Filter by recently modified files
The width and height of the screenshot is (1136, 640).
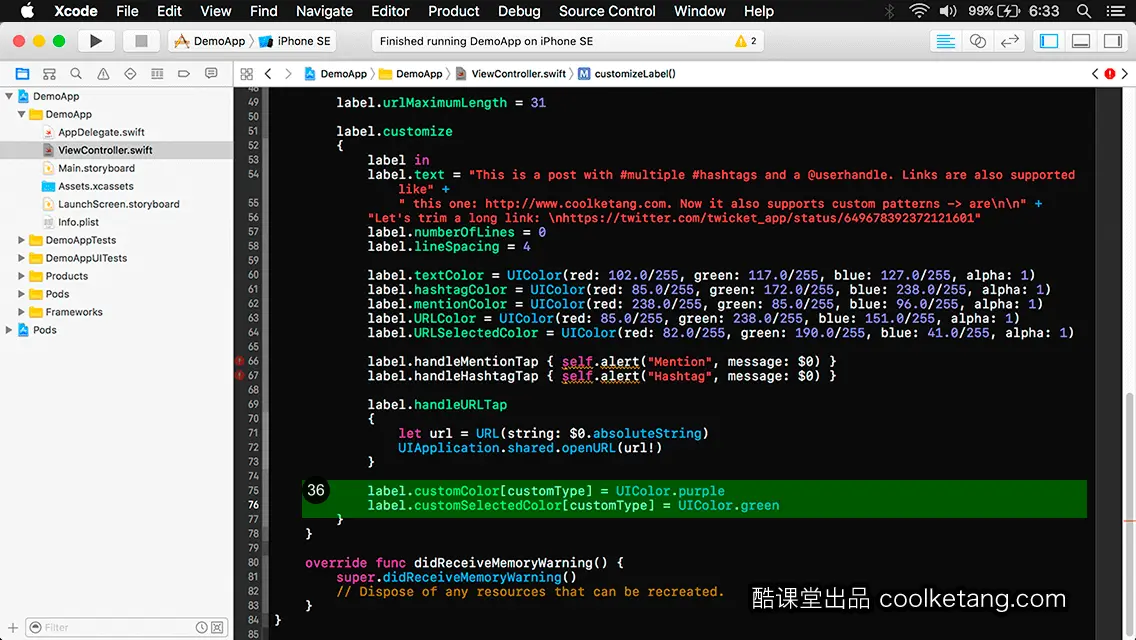coord(201,628)
